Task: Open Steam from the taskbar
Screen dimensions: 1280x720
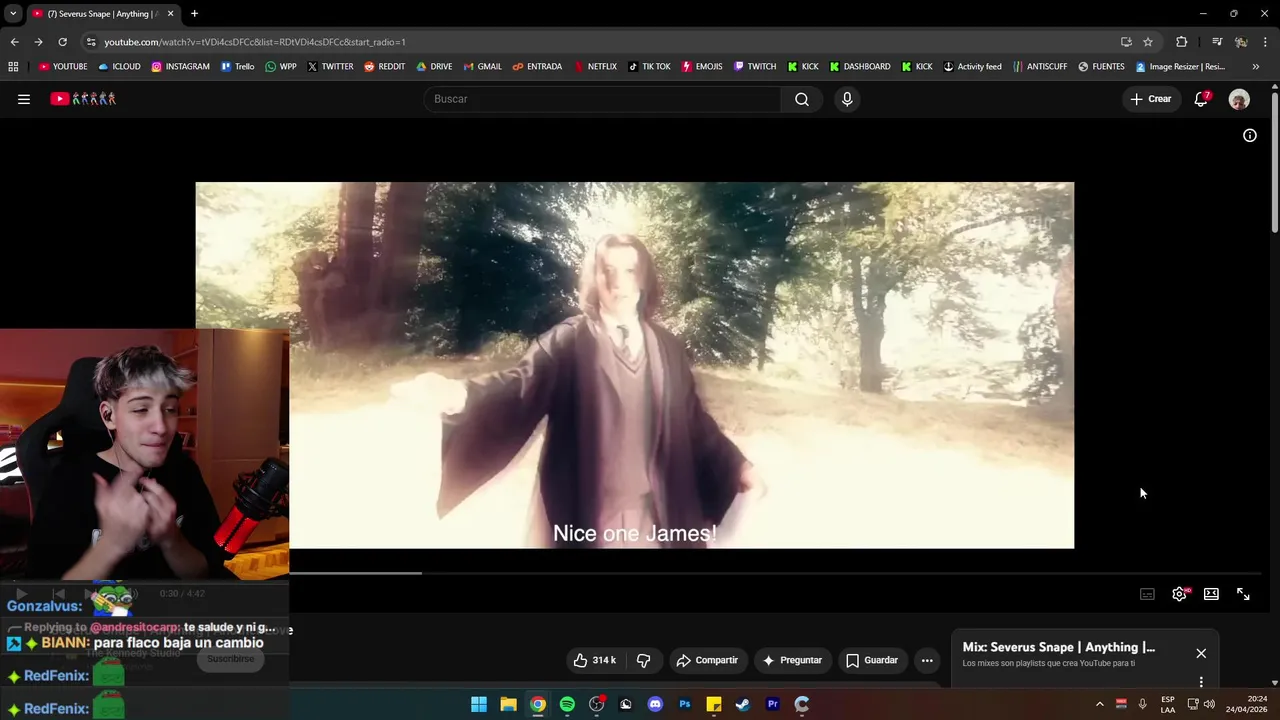Action: coord(743,704)
